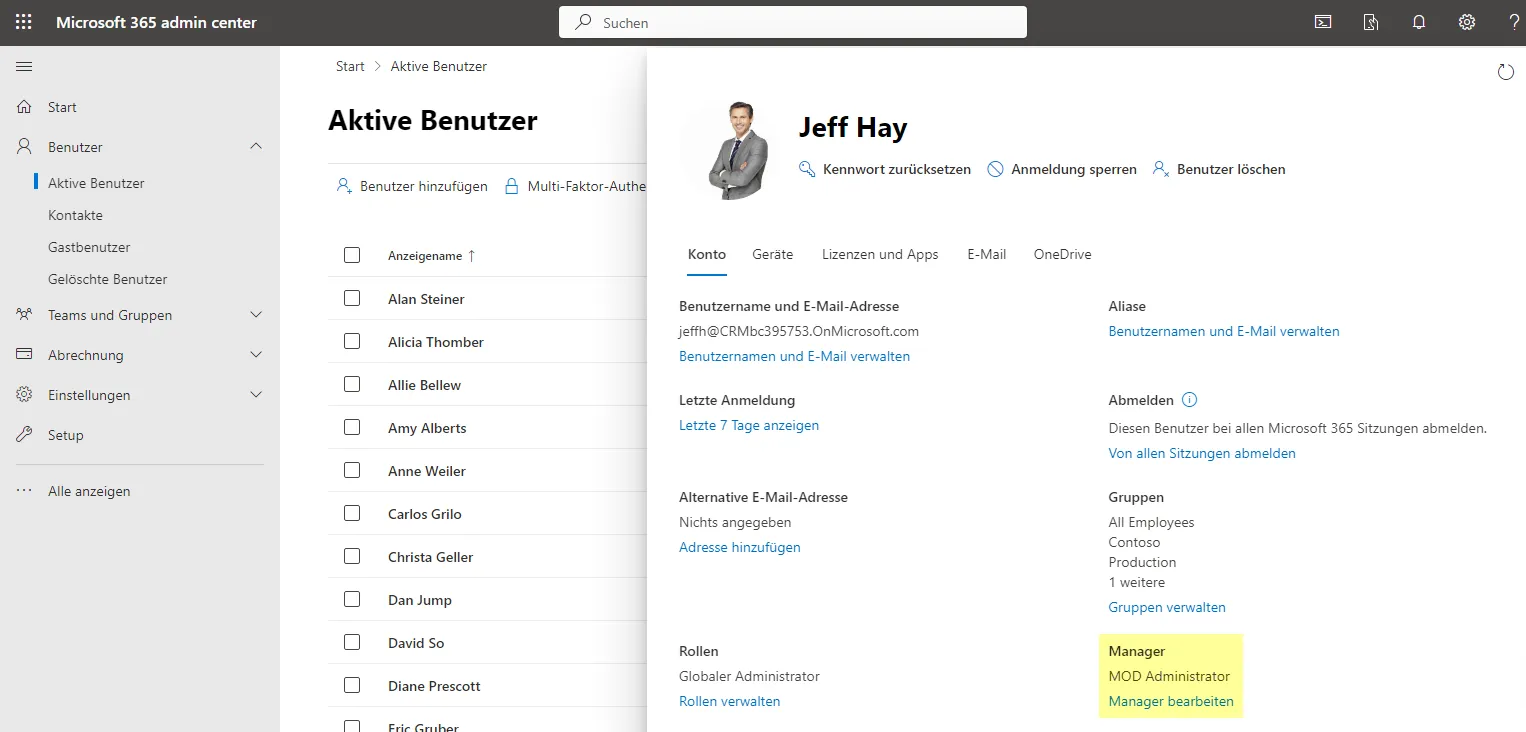This screenshot has width=1526, height=732.
Task: Check the box for Christa Geller
Action: coord(352,556)
